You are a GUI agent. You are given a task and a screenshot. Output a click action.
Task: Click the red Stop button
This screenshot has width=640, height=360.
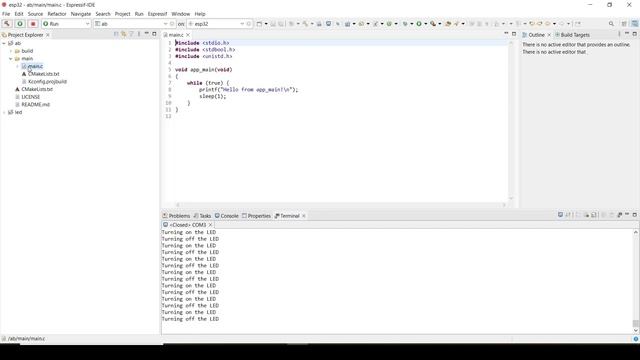point(33,24)
